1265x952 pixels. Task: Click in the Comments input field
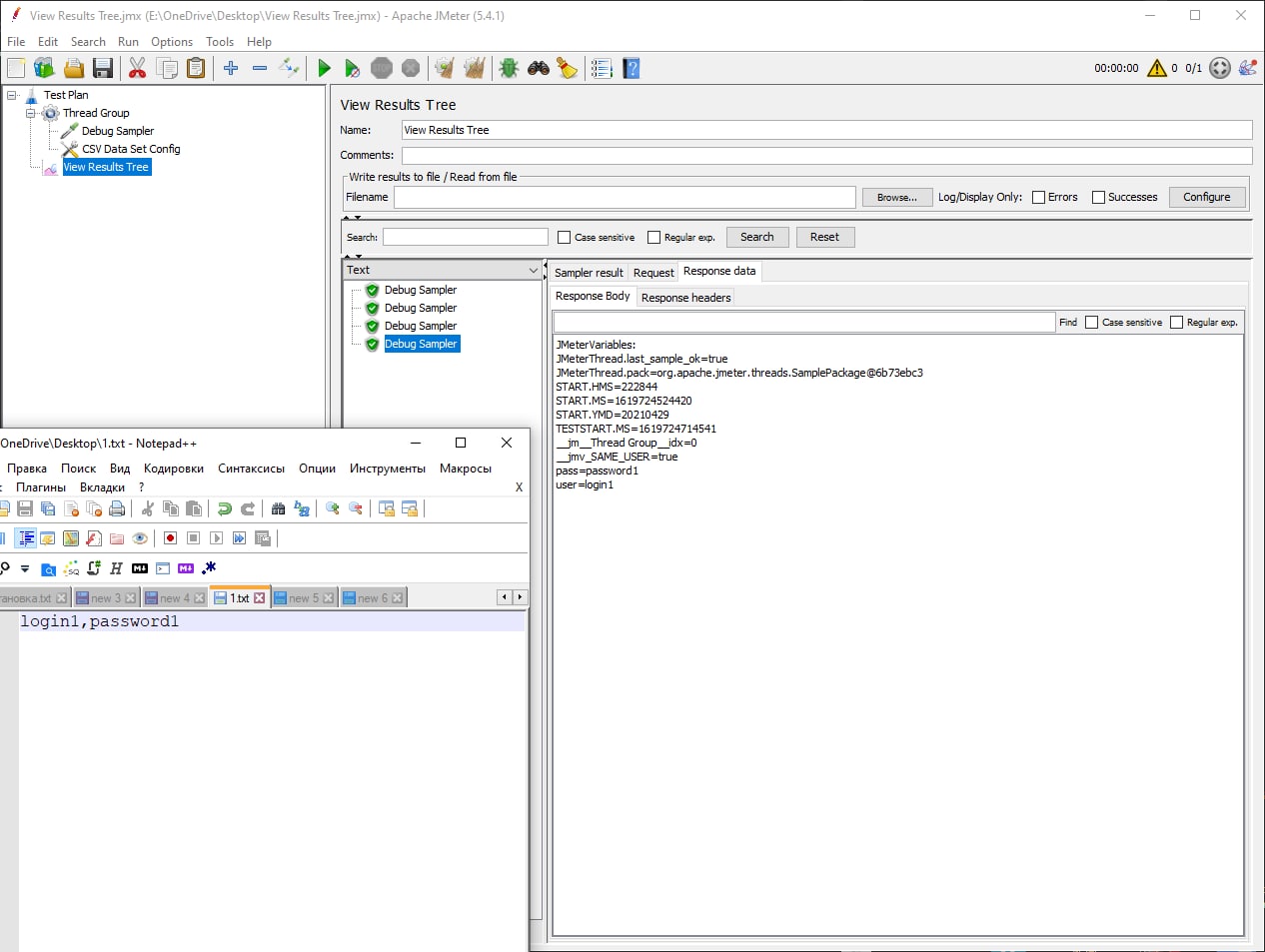point(826,155)
